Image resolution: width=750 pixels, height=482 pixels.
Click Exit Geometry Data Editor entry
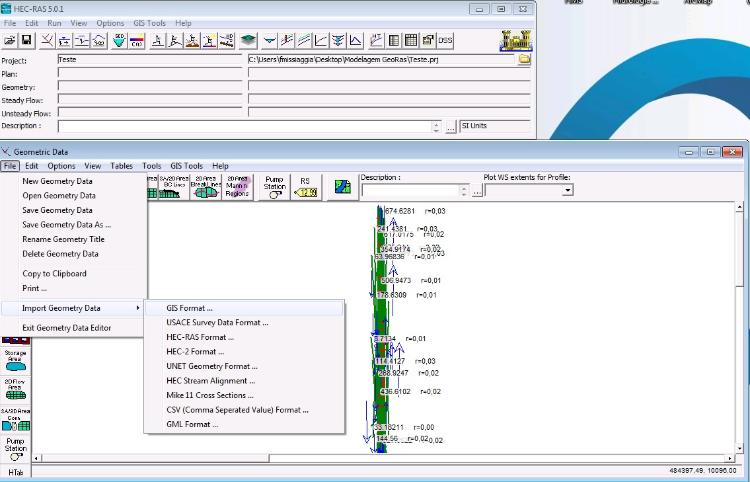point(73,328)
